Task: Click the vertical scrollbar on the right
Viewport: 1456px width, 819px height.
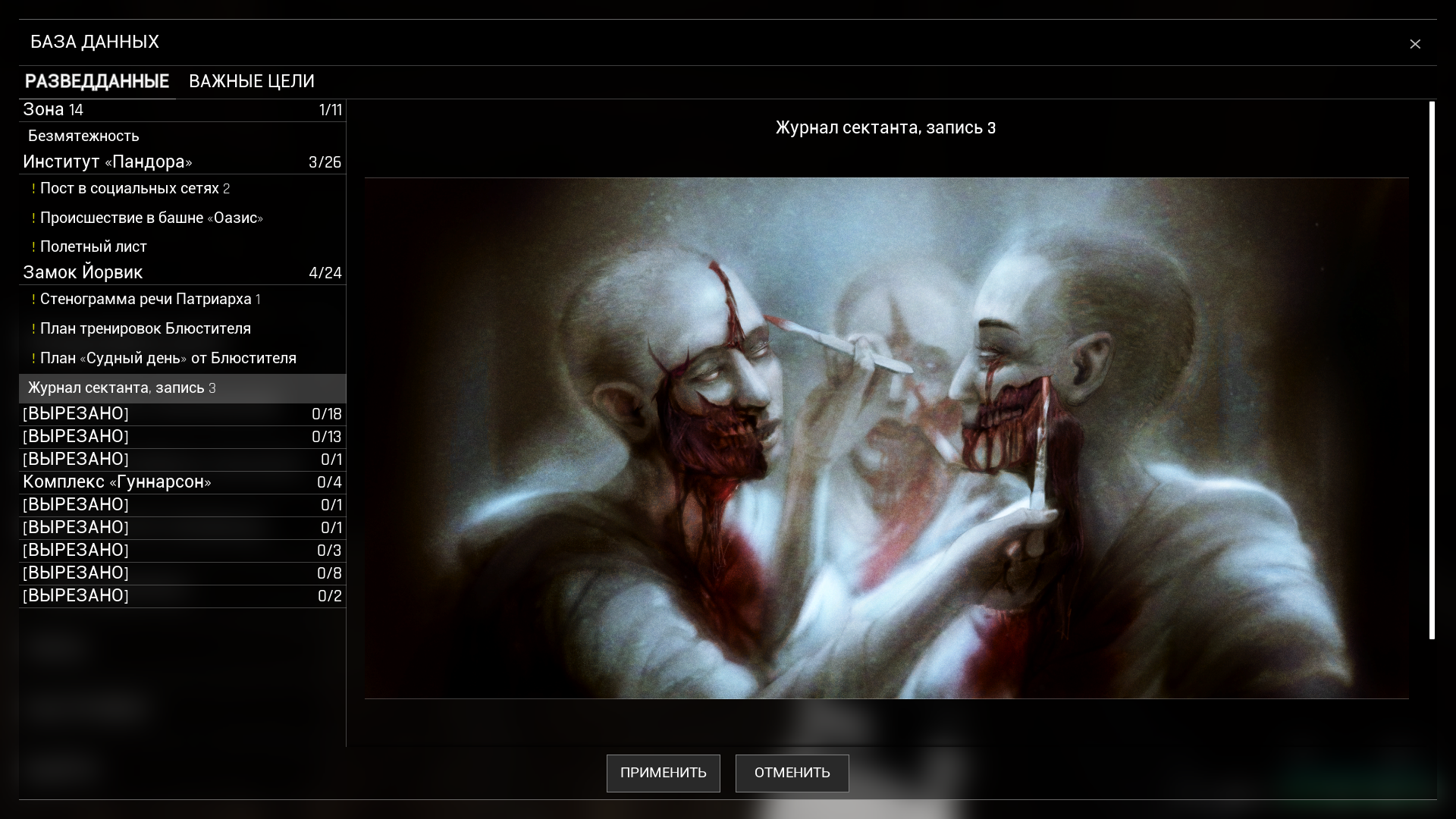Action: tap(1432, 370)
